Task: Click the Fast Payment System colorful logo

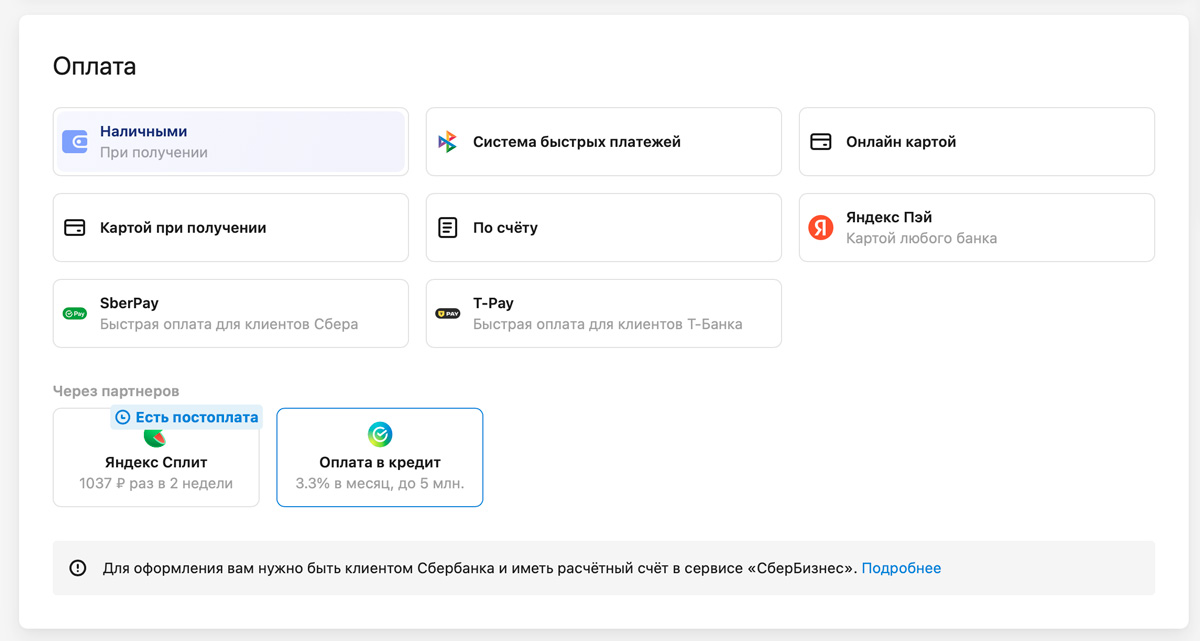Action: 448,142
